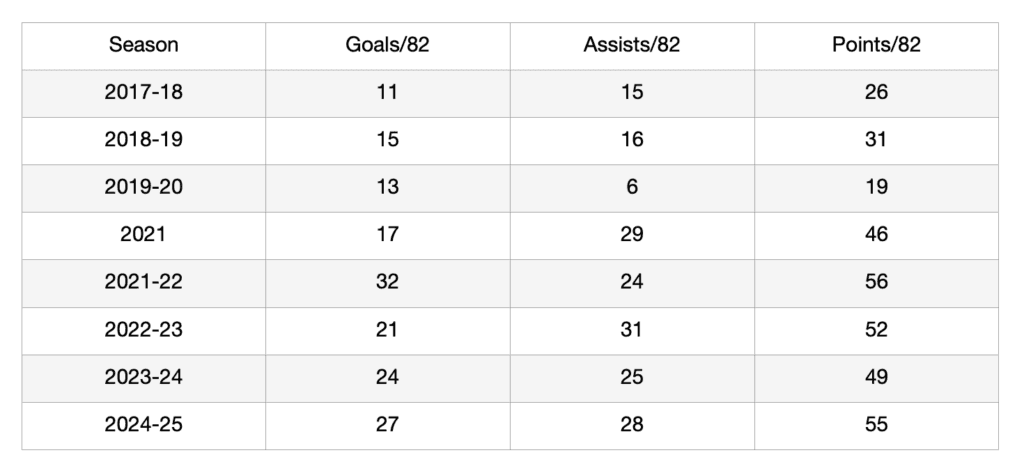Select the 2023-24 assists value of 25
Screen dimensions: 1024x471
point(632,377)
